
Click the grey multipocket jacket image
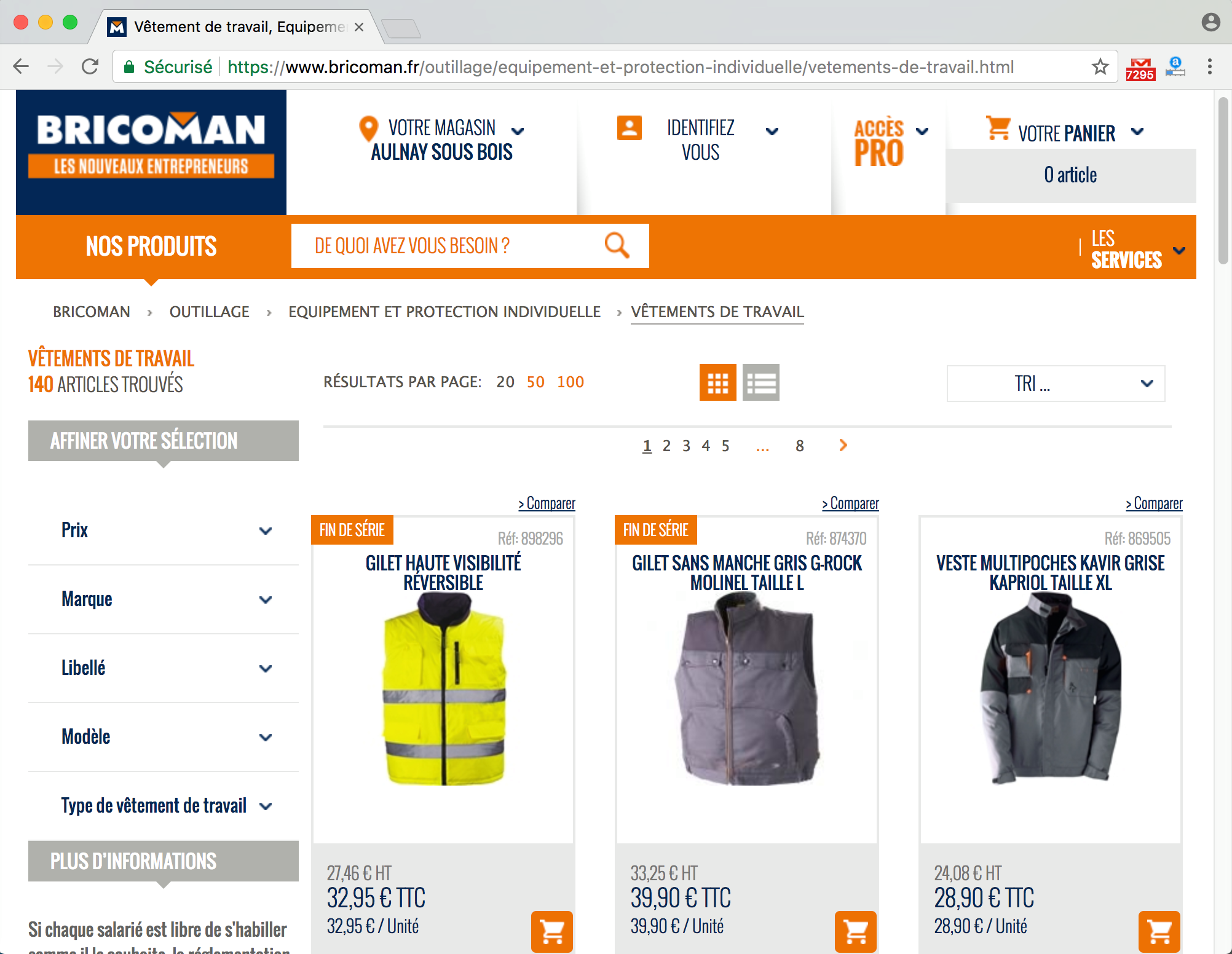1051,690
